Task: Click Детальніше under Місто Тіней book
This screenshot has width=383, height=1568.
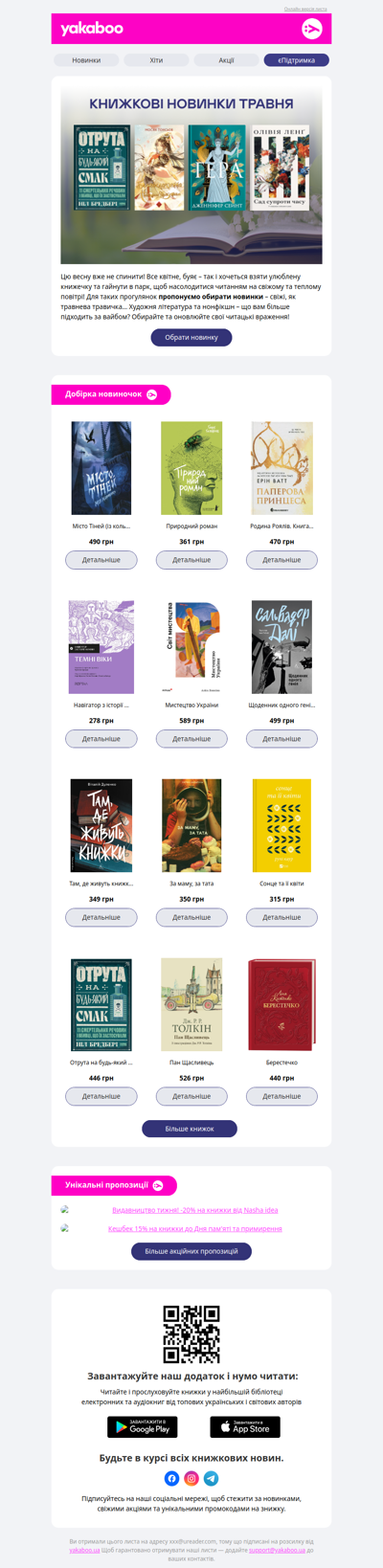Action: click(x=101, y=560)
